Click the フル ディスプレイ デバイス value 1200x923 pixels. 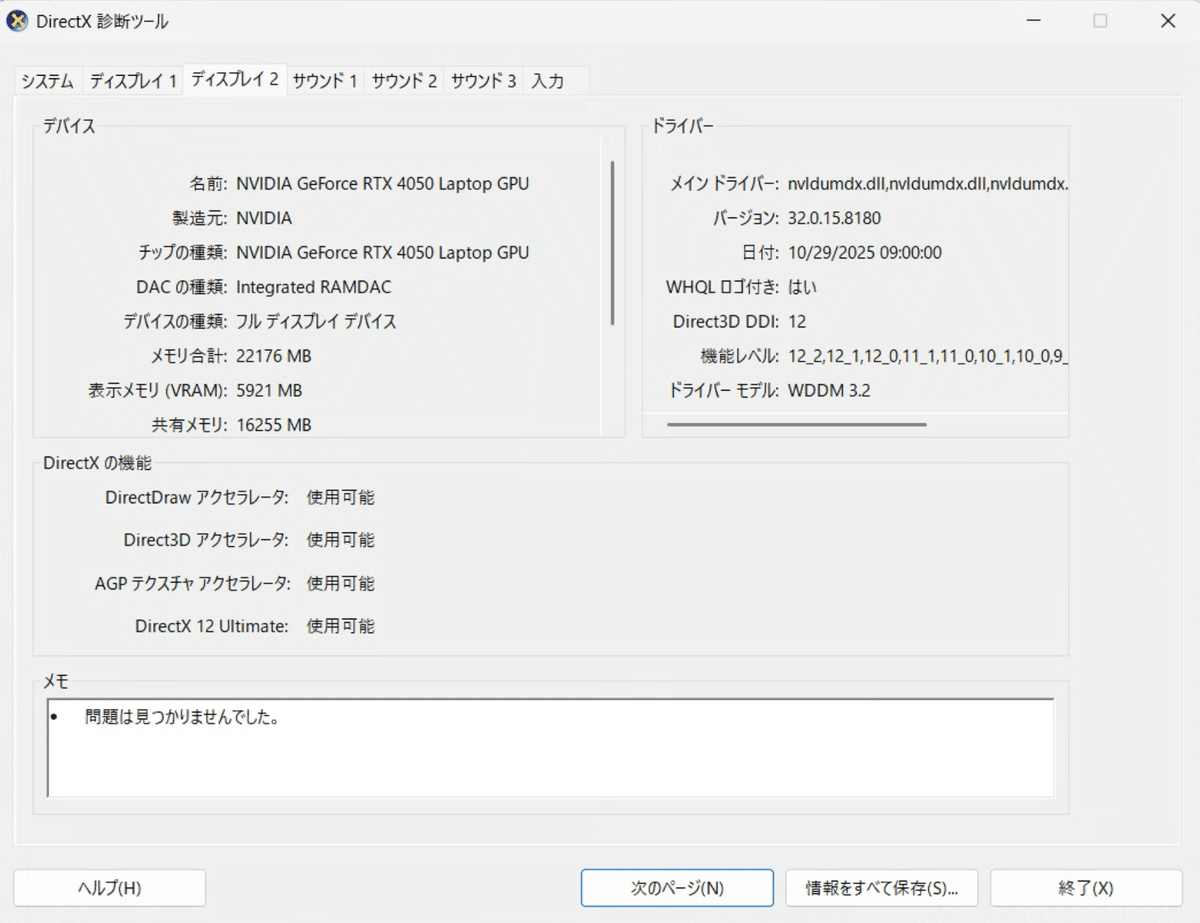tap(316, 322)
